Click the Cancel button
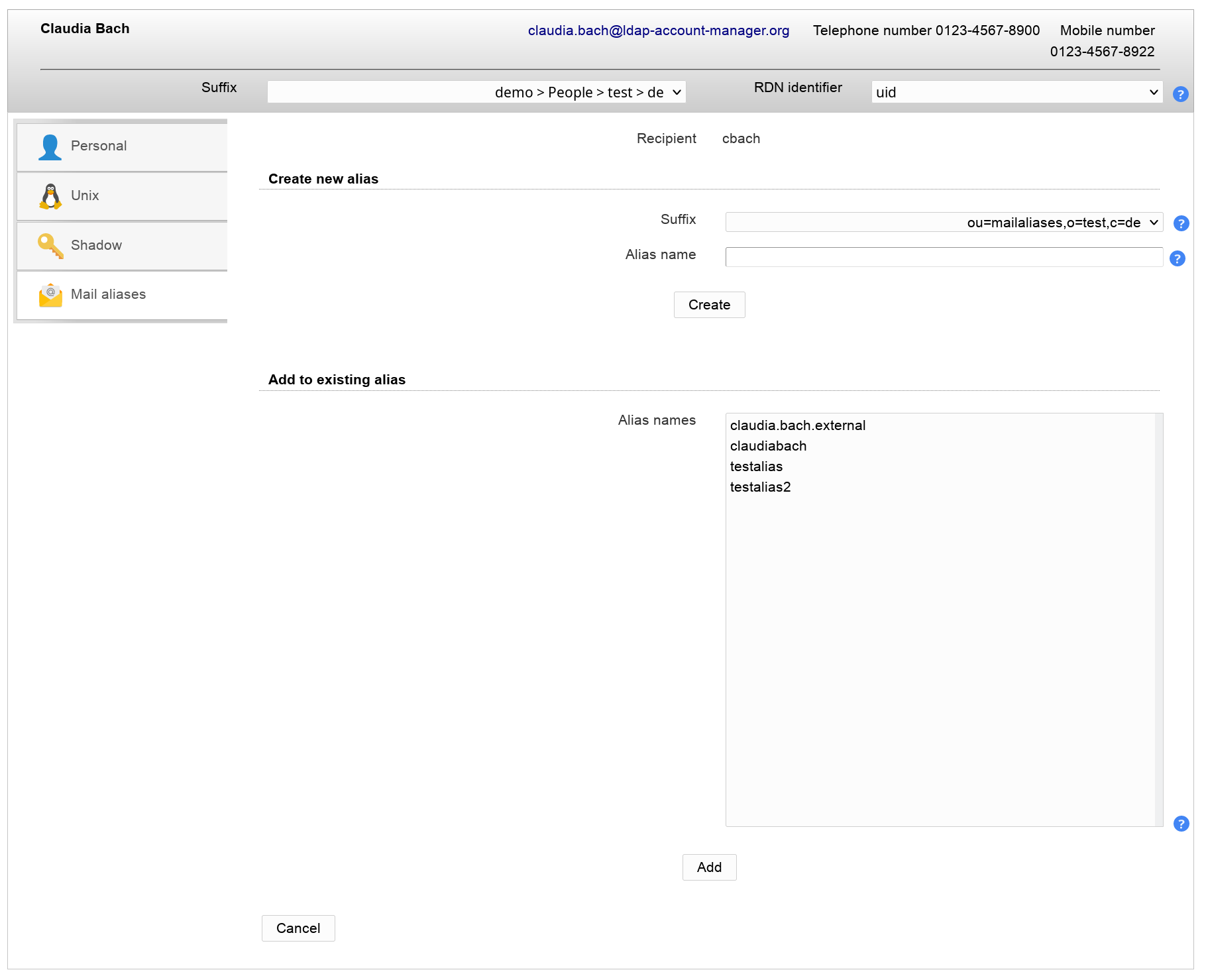This screenshot has height=980, width=1208. pos(298,928)
